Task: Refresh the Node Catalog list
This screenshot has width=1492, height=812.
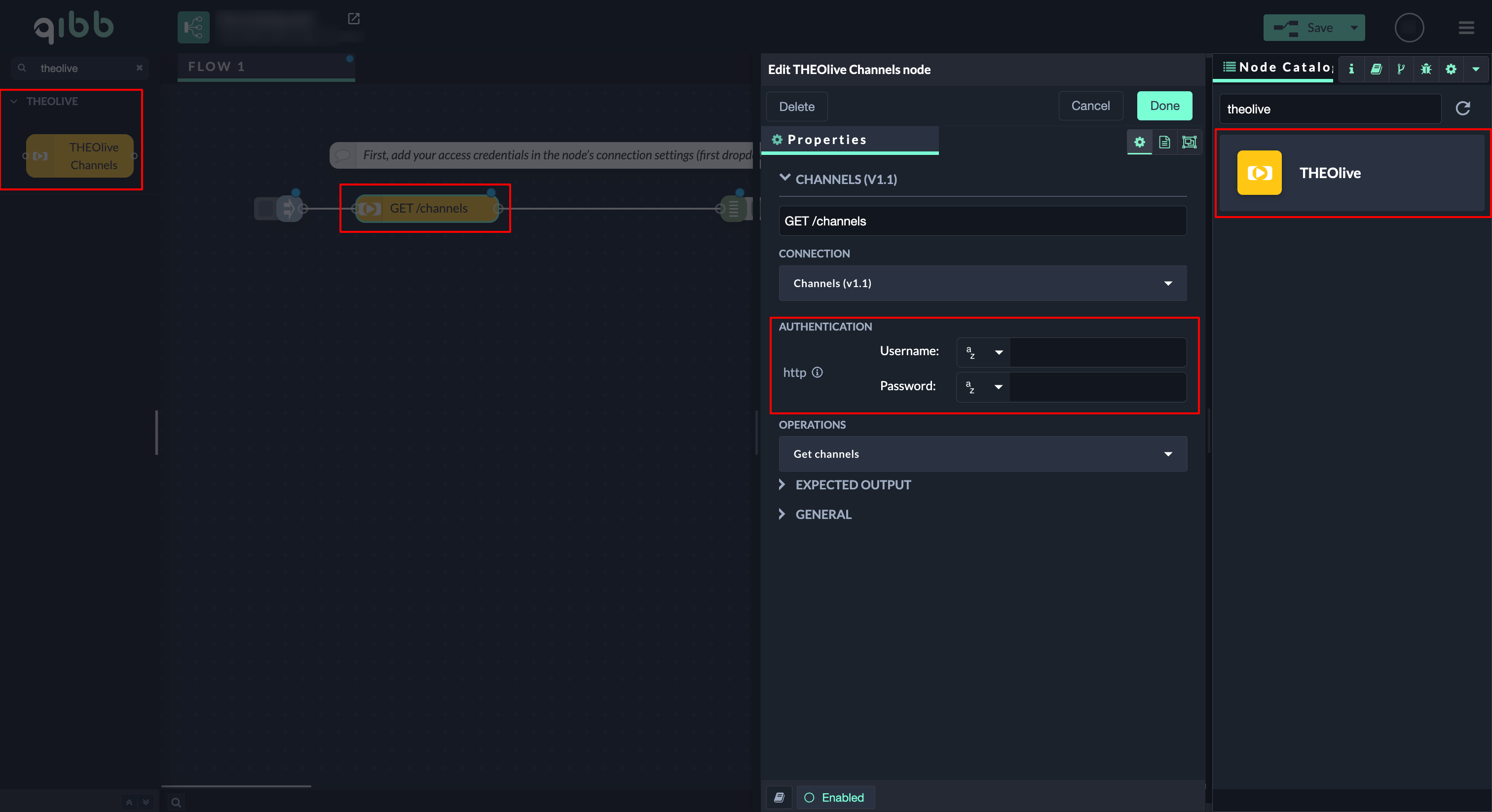Action: coord(1462,109)
